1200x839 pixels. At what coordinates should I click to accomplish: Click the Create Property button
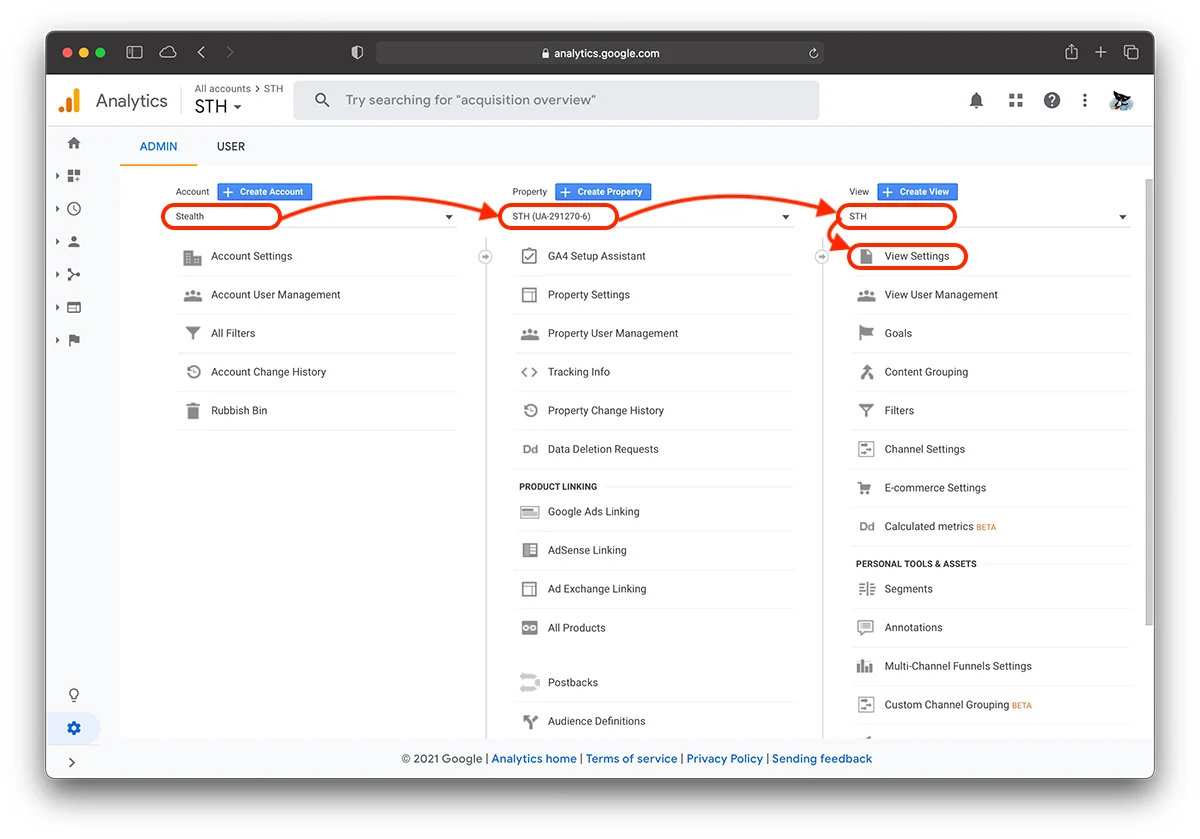[603, 192]
